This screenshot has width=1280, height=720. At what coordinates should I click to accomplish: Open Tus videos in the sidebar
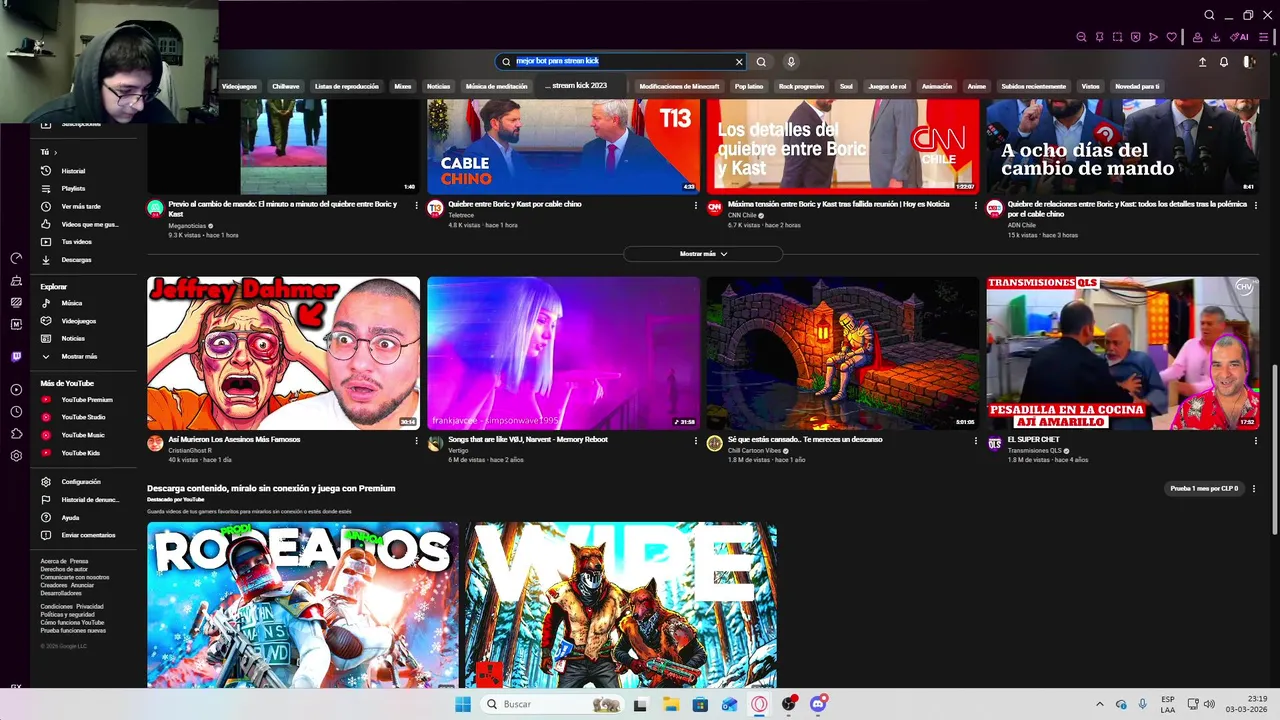pos(76,242)
